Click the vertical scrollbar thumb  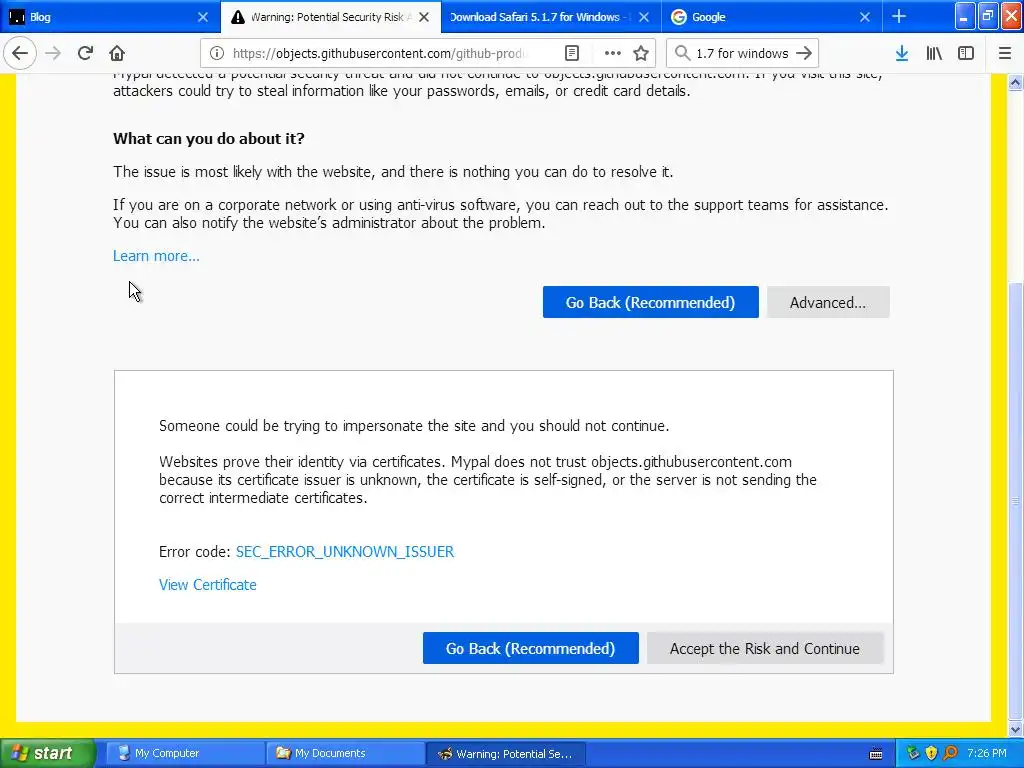click(x=1016, y=500)
